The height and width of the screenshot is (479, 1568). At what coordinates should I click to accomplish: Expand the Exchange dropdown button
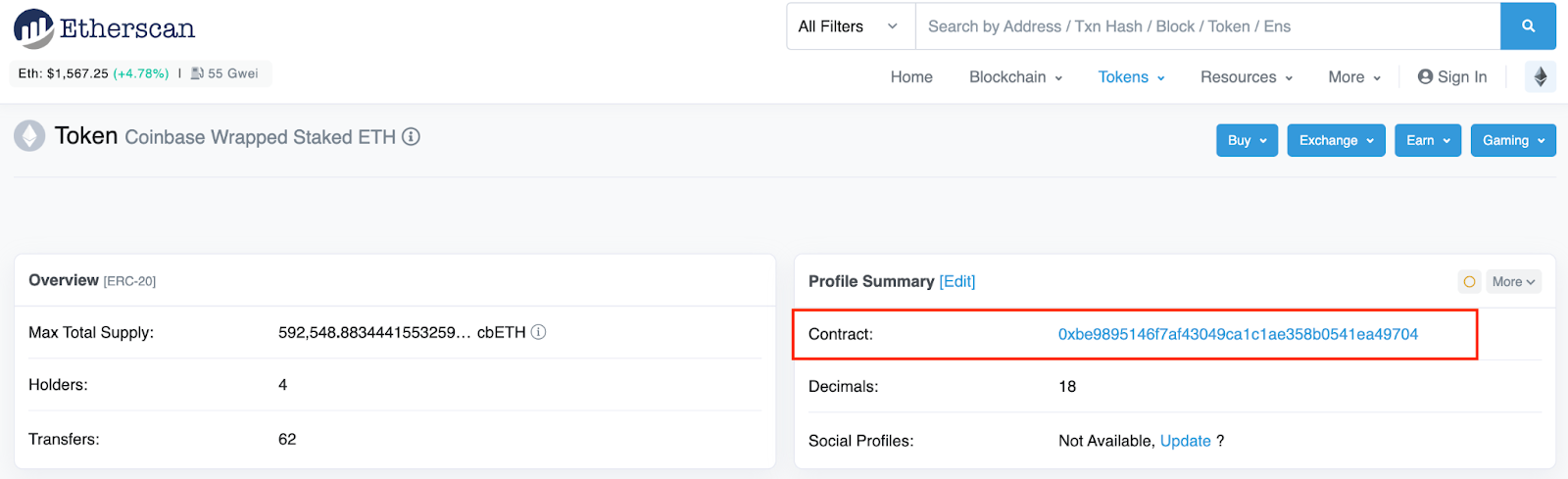click(1336, 140)
